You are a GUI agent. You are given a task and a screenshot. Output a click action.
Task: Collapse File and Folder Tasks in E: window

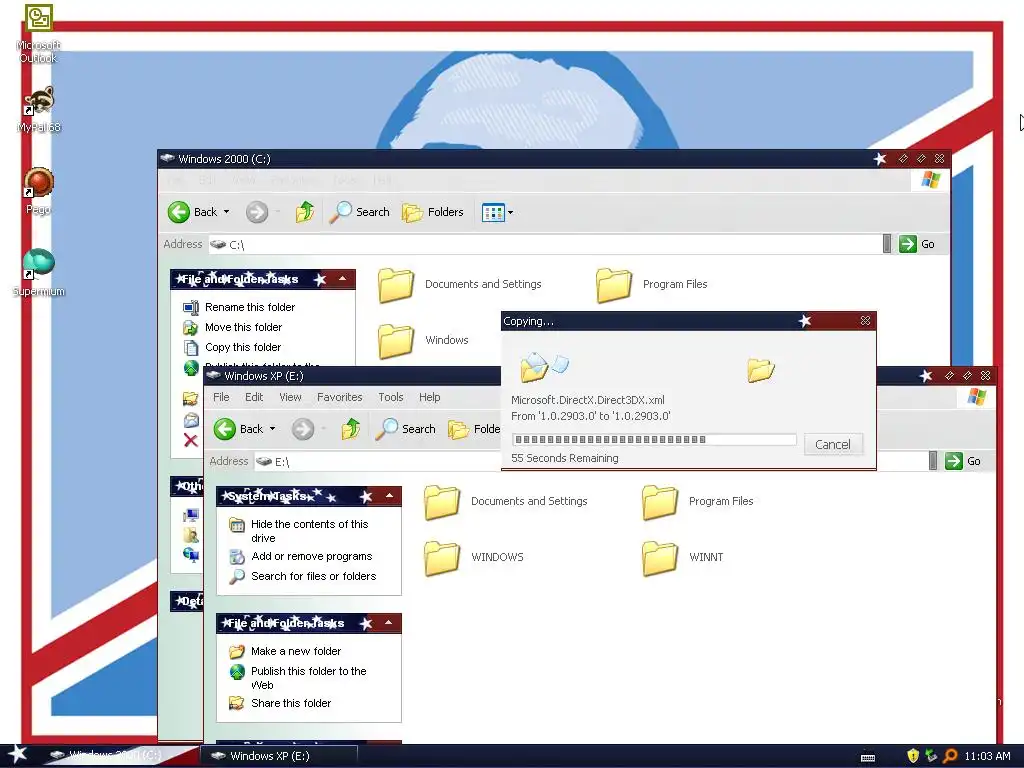tap(389, 623)
